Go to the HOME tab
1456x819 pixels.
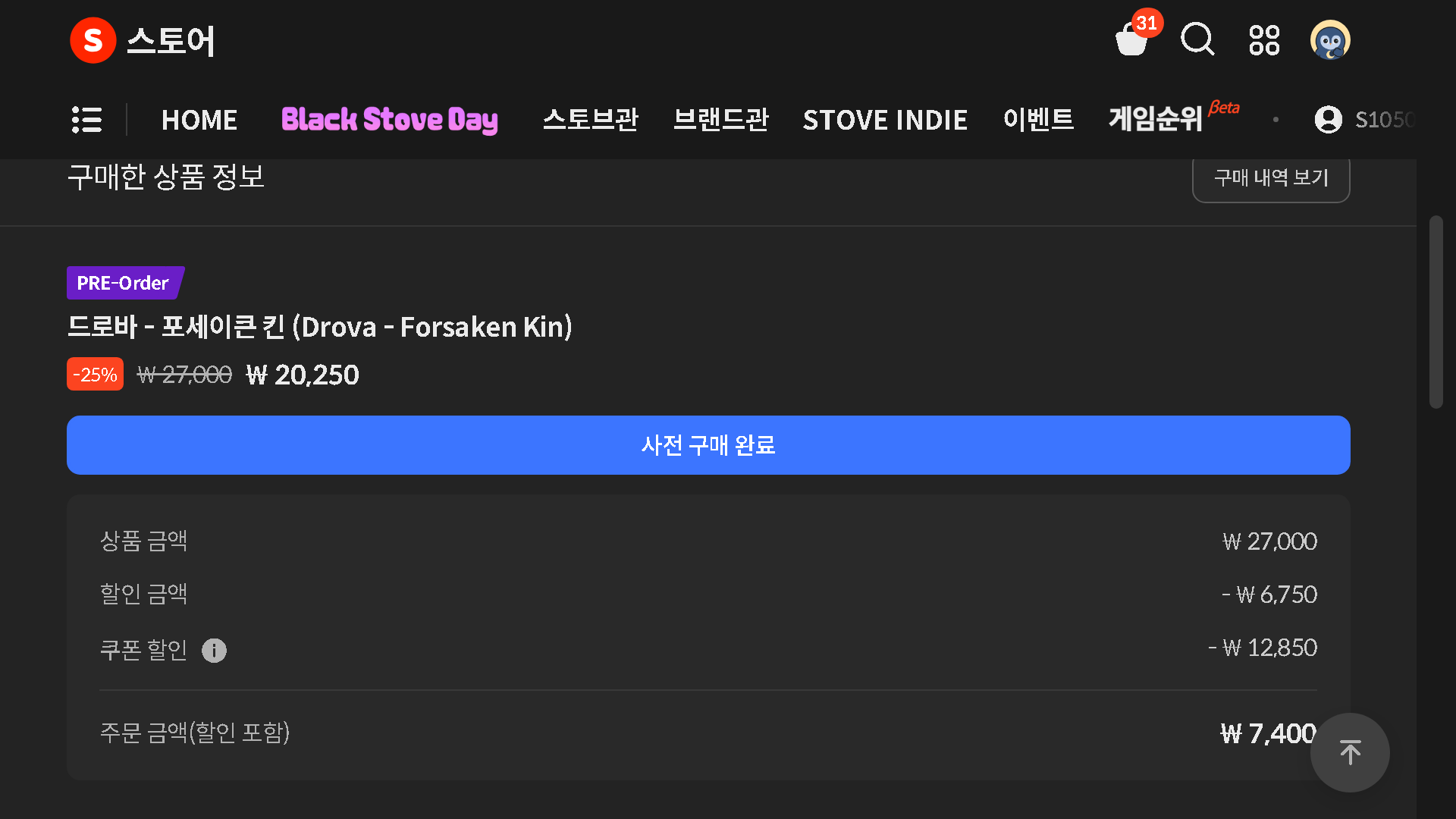coord(199,120)
